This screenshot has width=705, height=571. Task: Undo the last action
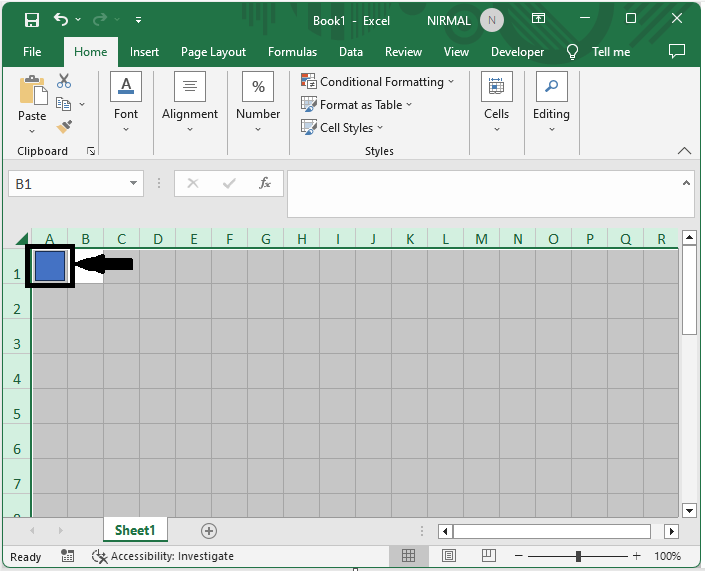[x=61, y=19]
